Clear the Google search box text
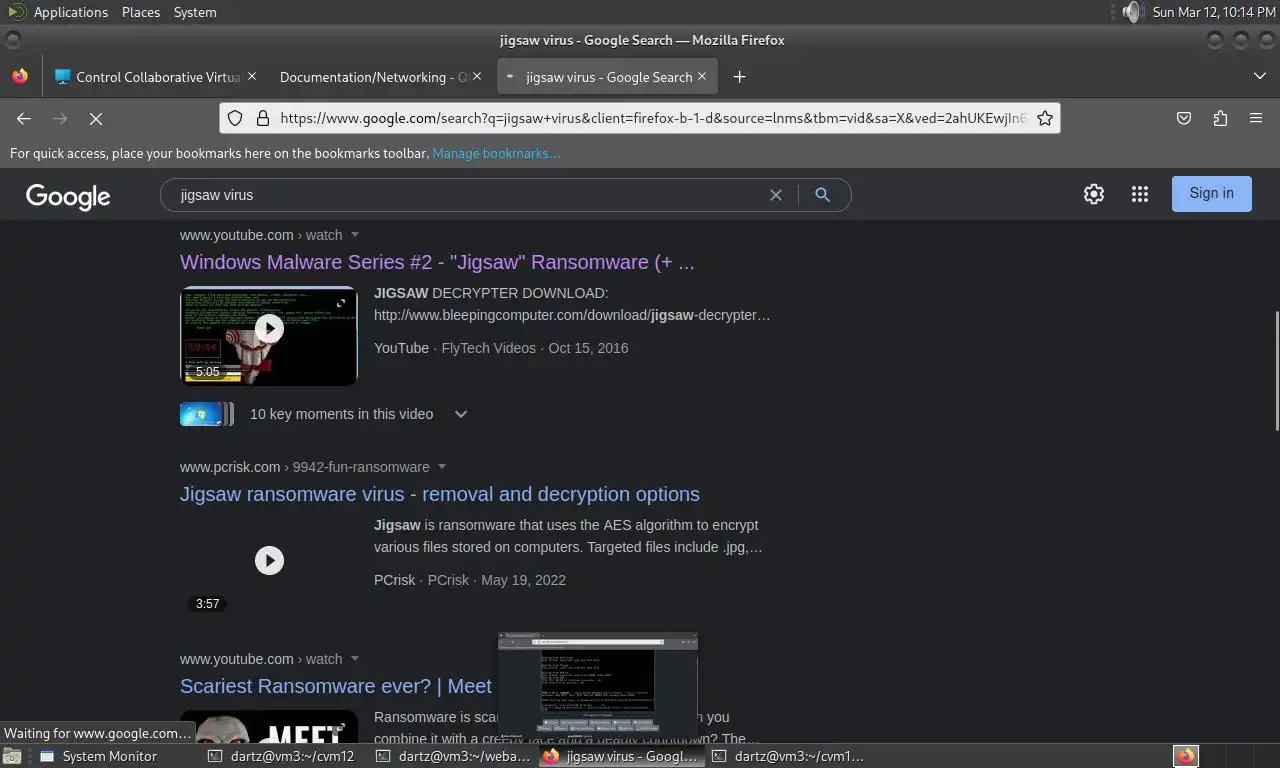The width and height of the screenshot is (1280, 768). 775,195
